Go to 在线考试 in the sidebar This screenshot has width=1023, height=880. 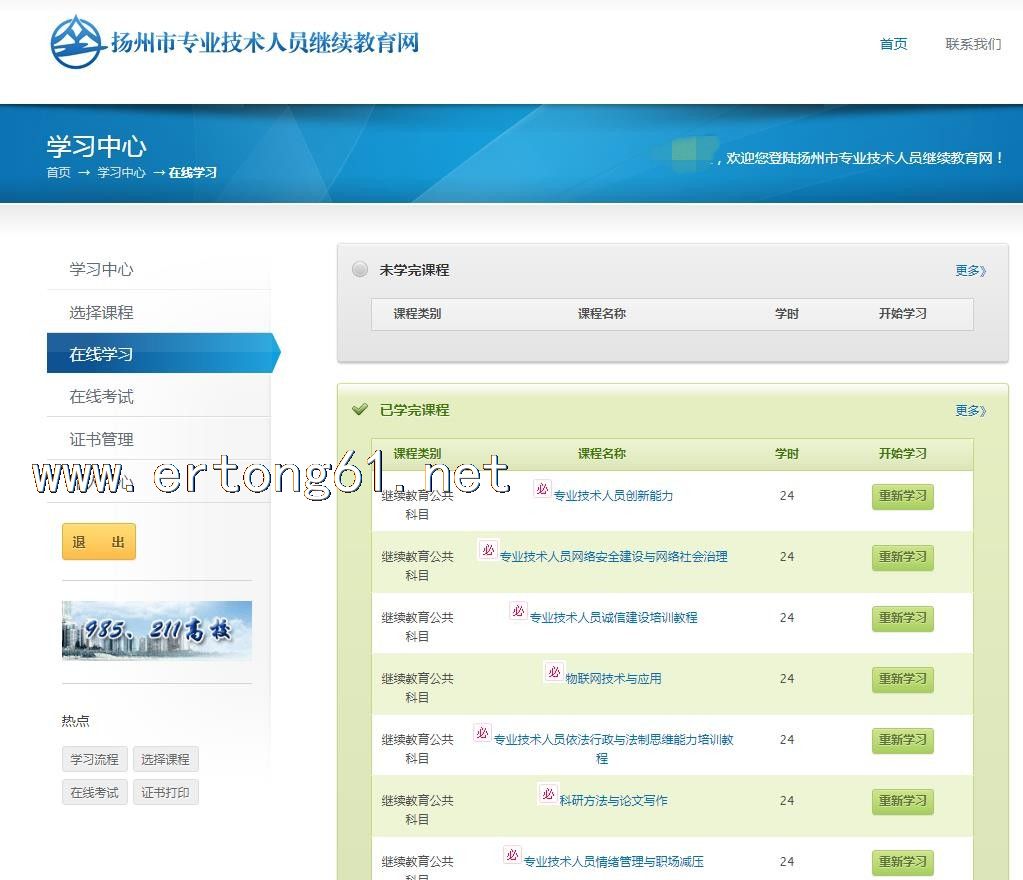[101, 397]
